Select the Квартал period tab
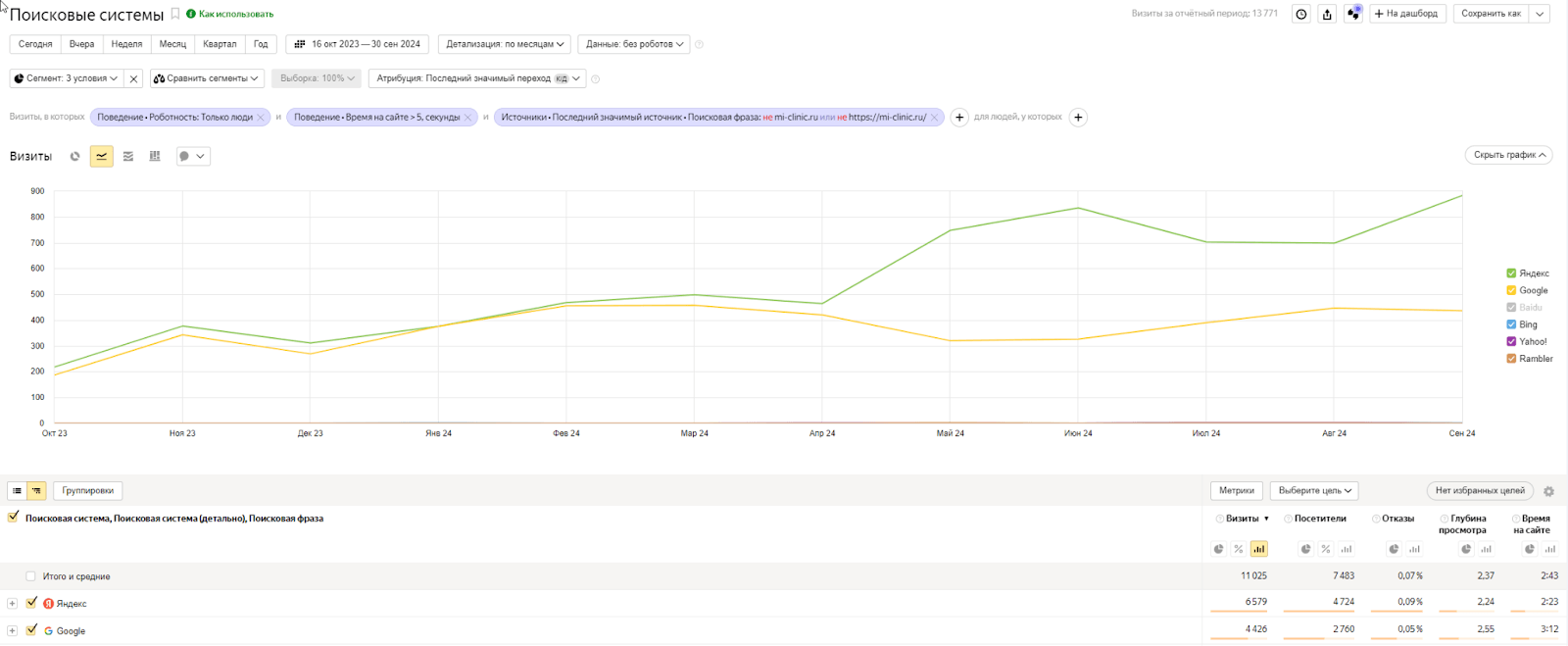This screenshot has height=646, width=1568. click(220, 44)
